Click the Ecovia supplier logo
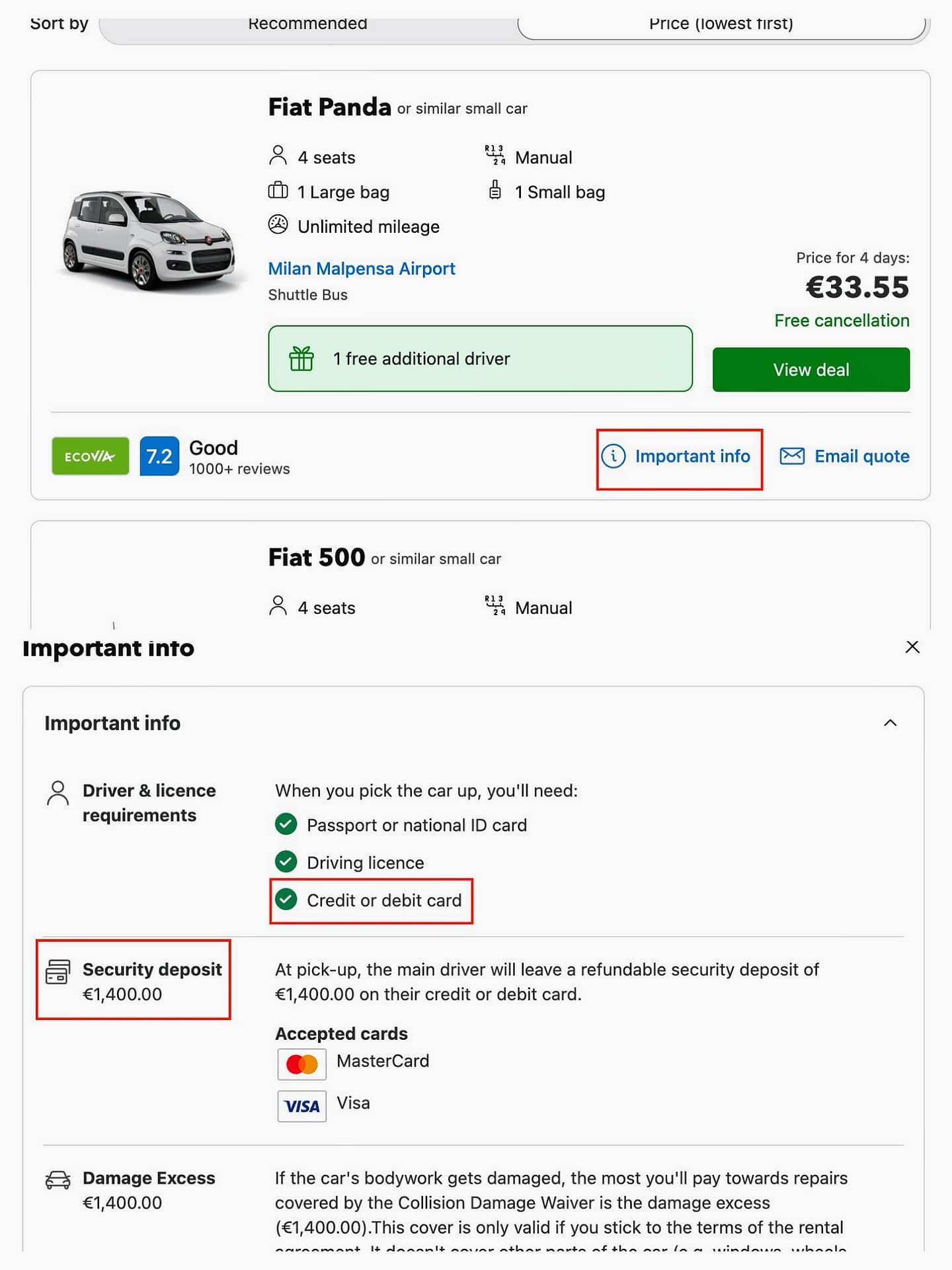Image resolution: width=952 pixels, height=1270 pixels. coord(90,456)
